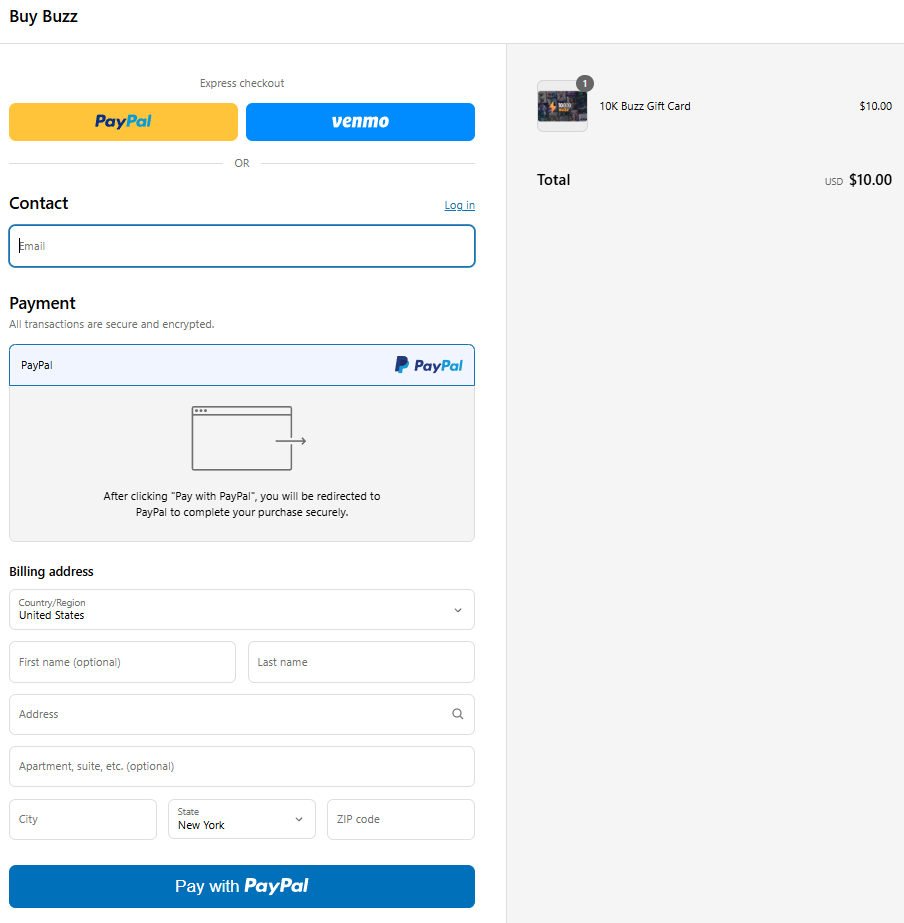
Task: Click the 'Payment' section heading
Action: click(x=42, y=303)
